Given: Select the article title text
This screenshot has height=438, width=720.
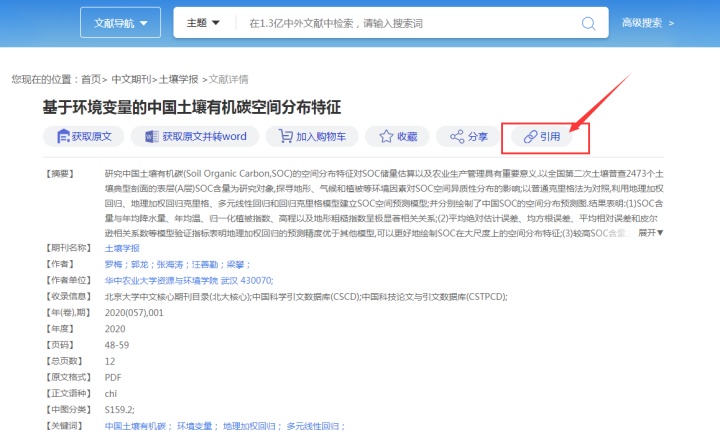Looking at the screenshot, I should coord(191,107).
